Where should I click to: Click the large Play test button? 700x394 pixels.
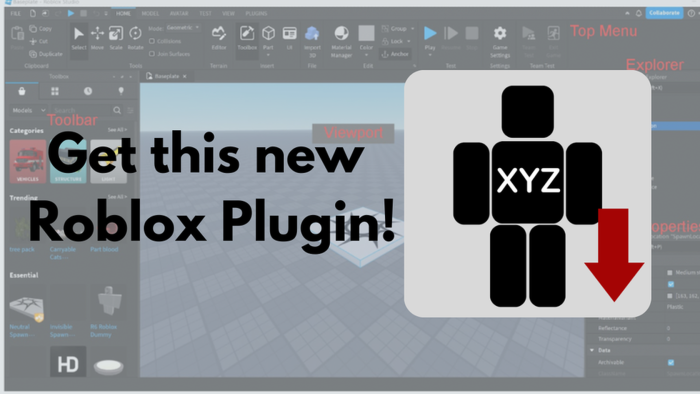point(430,33)
